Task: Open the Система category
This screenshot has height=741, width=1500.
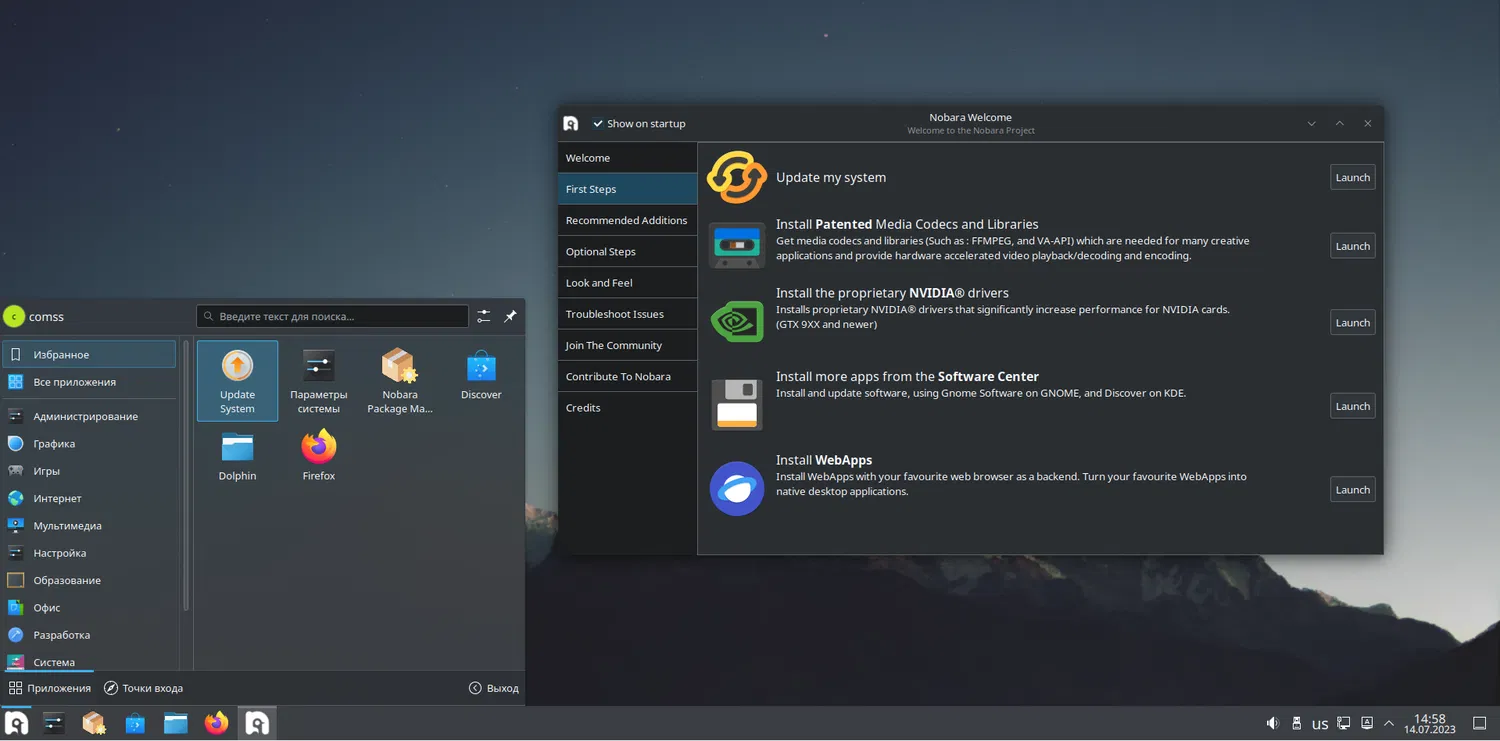Action: tap(89, 661)
